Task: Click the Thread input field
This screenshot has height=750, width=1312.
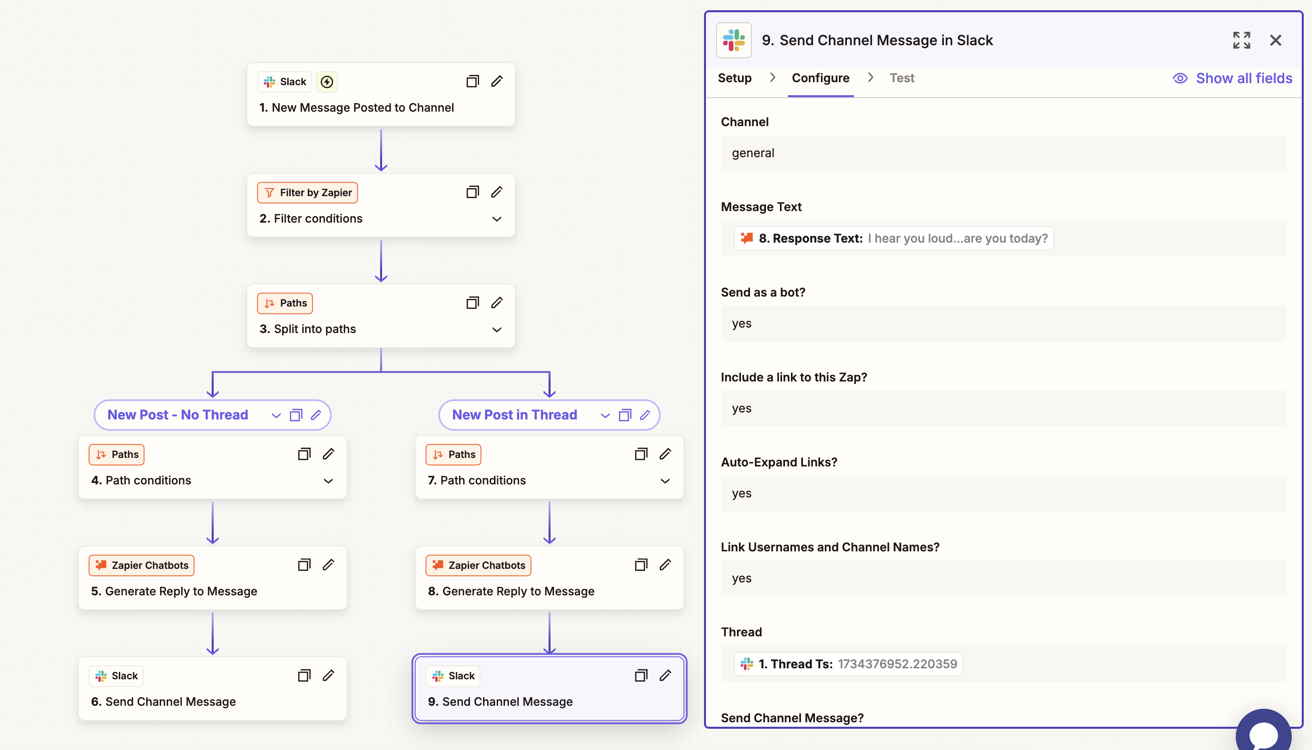Action: click(1004, 664)
